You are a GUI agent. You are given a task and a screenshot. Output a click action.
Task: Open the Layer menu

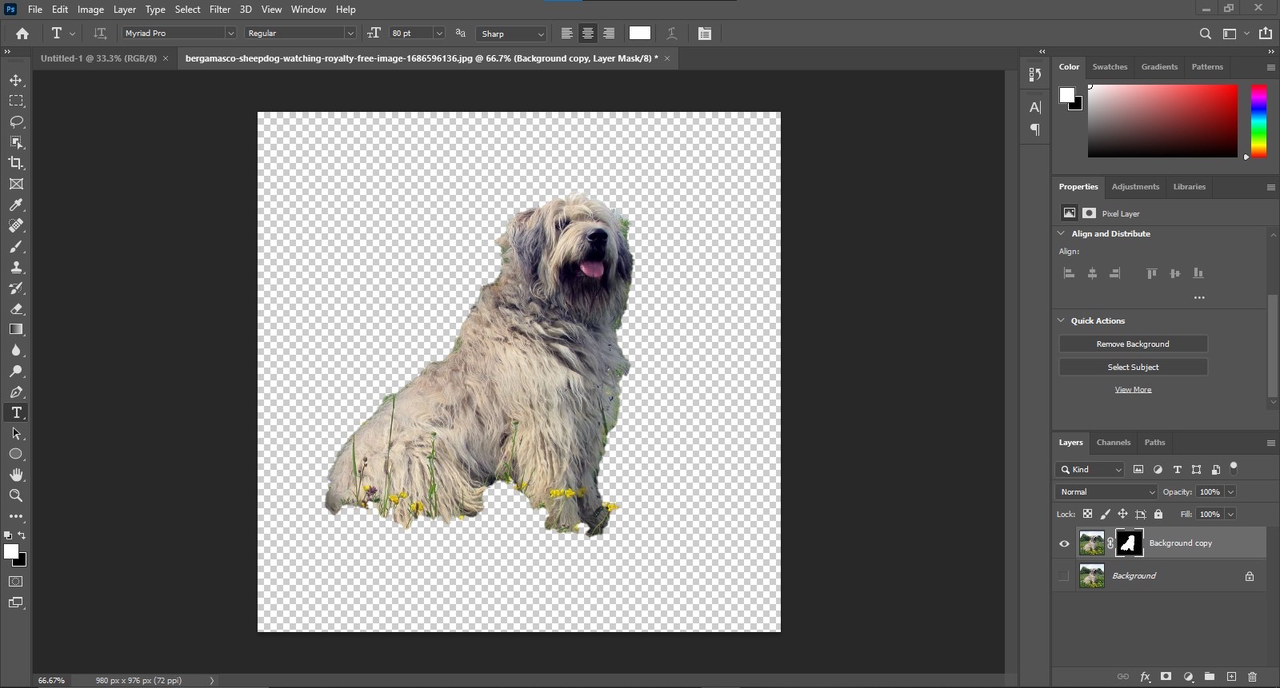click(125, 9)
